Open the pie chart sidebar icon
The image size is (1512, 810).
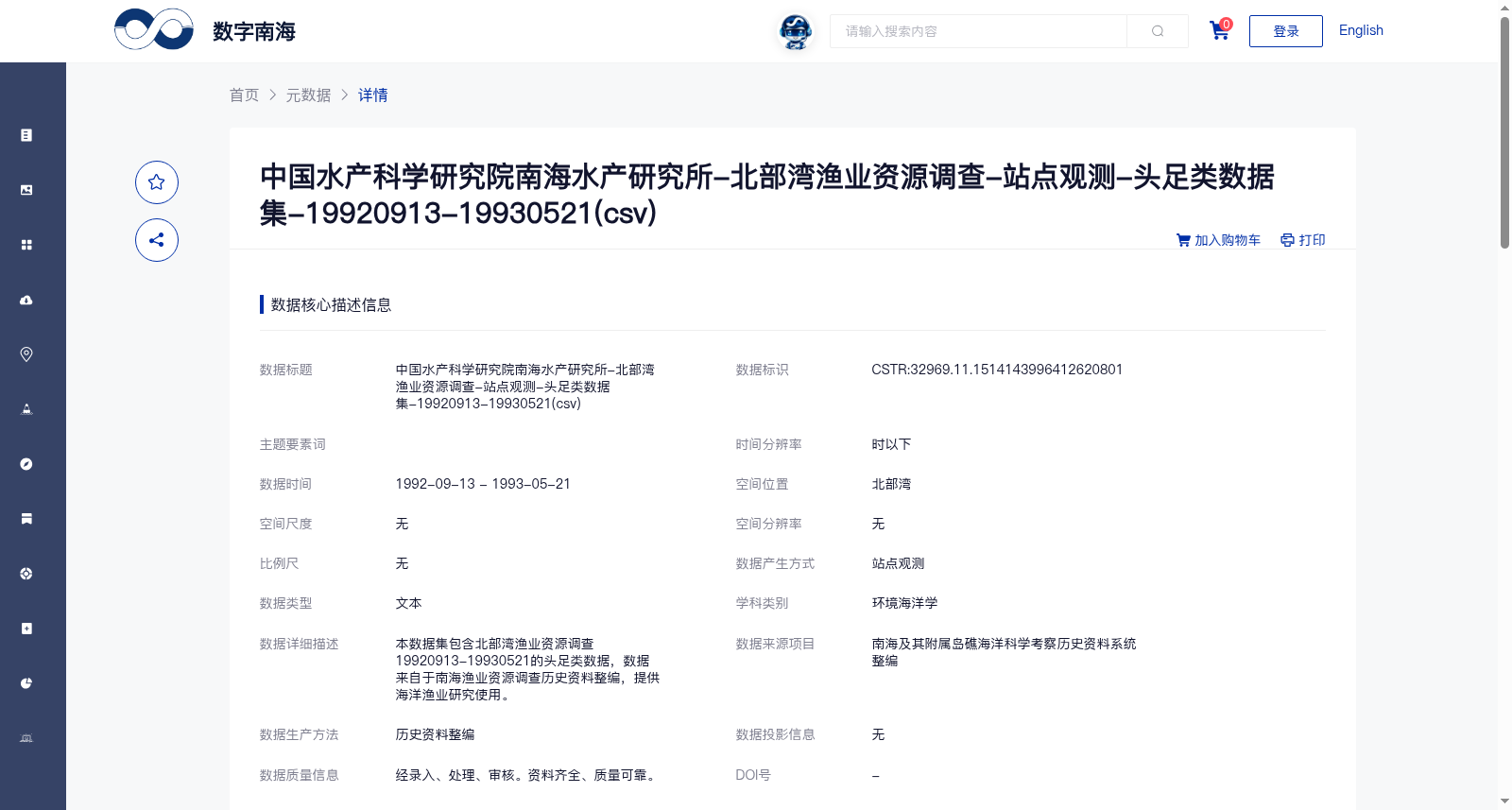(x=26, y=683)
